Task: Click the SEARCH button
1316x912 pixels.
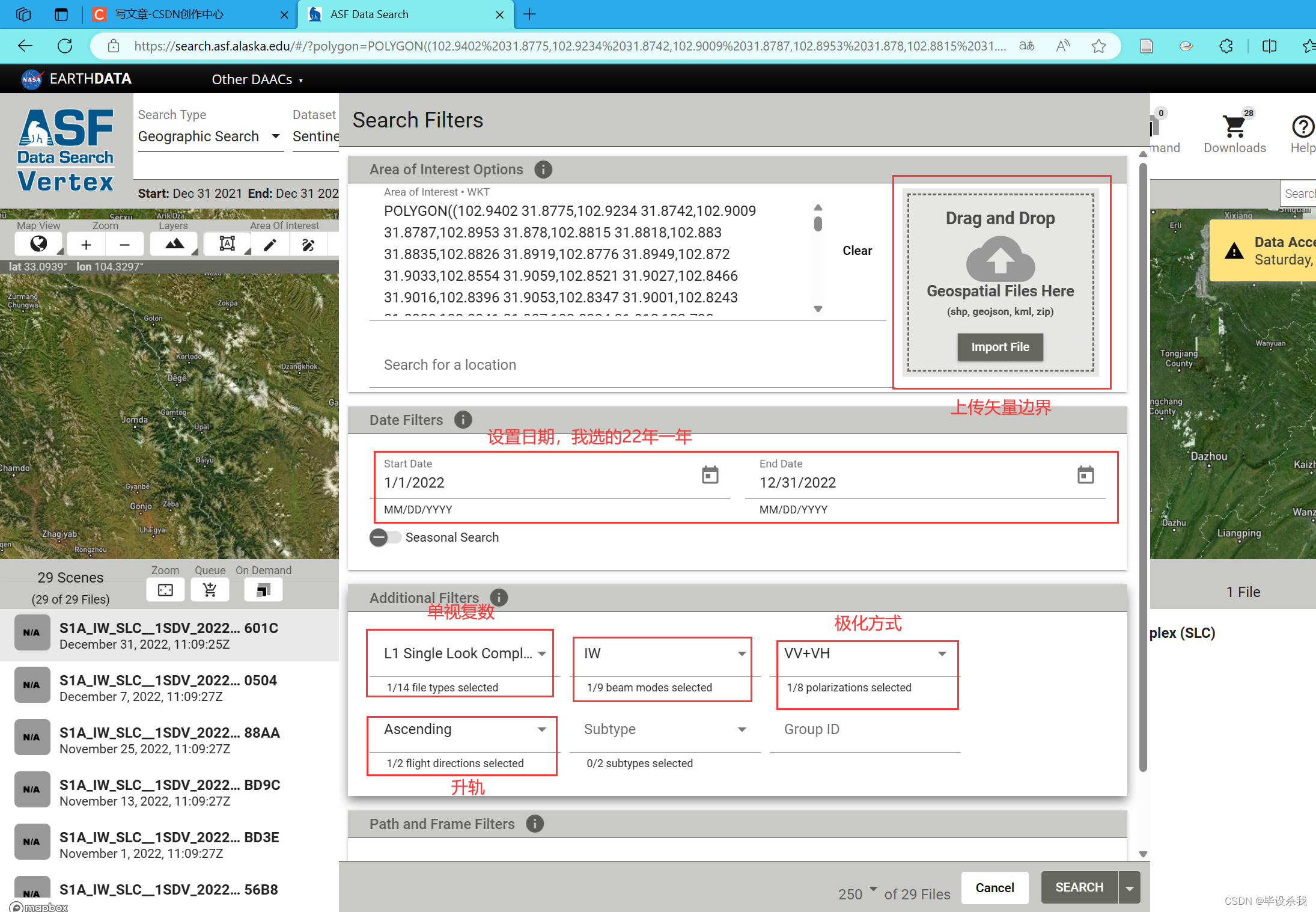Action: pyautogui.click(x=1079, y=887)
